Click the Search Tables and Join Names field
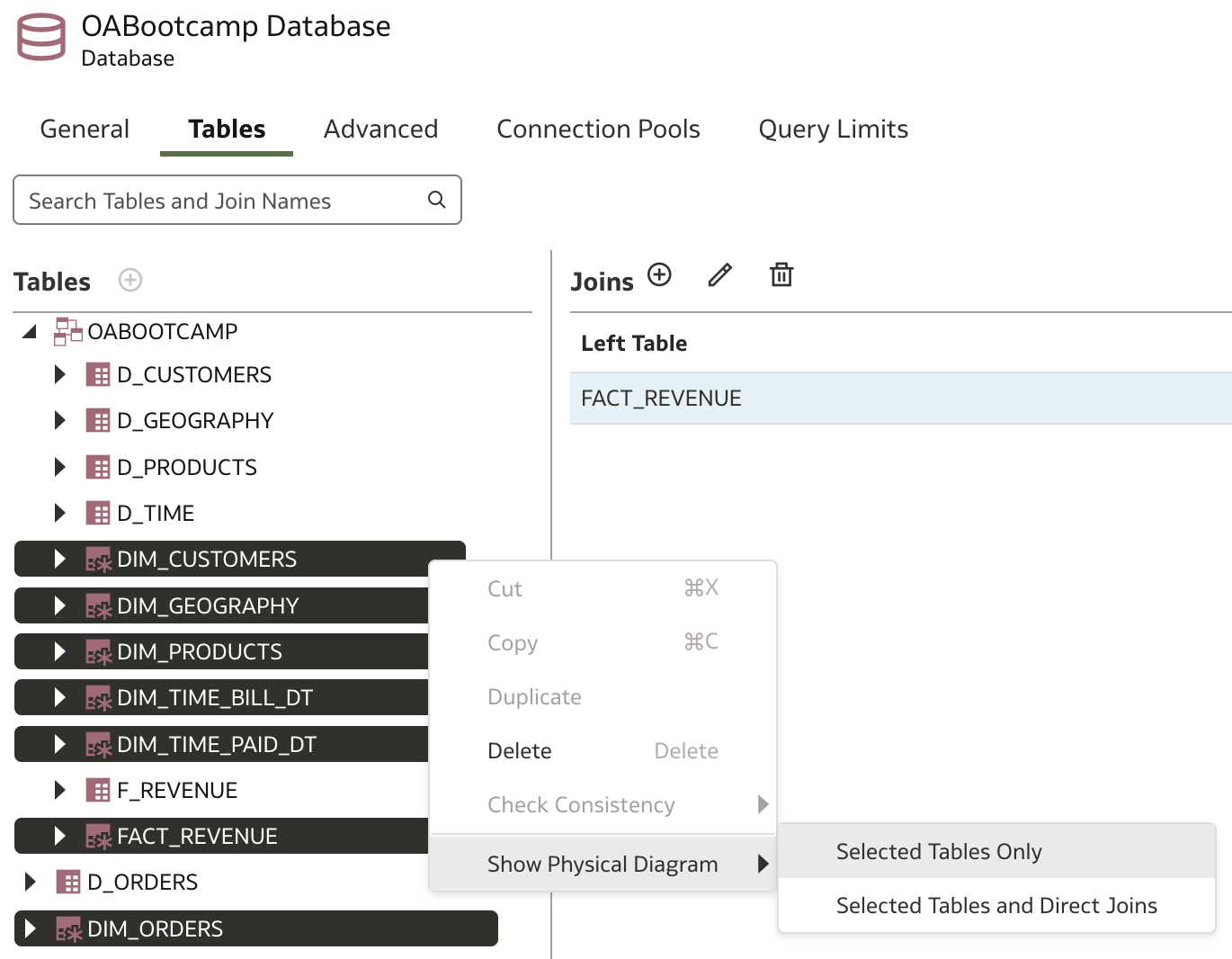Screen dimensions: 1232x959 point(237,200)
